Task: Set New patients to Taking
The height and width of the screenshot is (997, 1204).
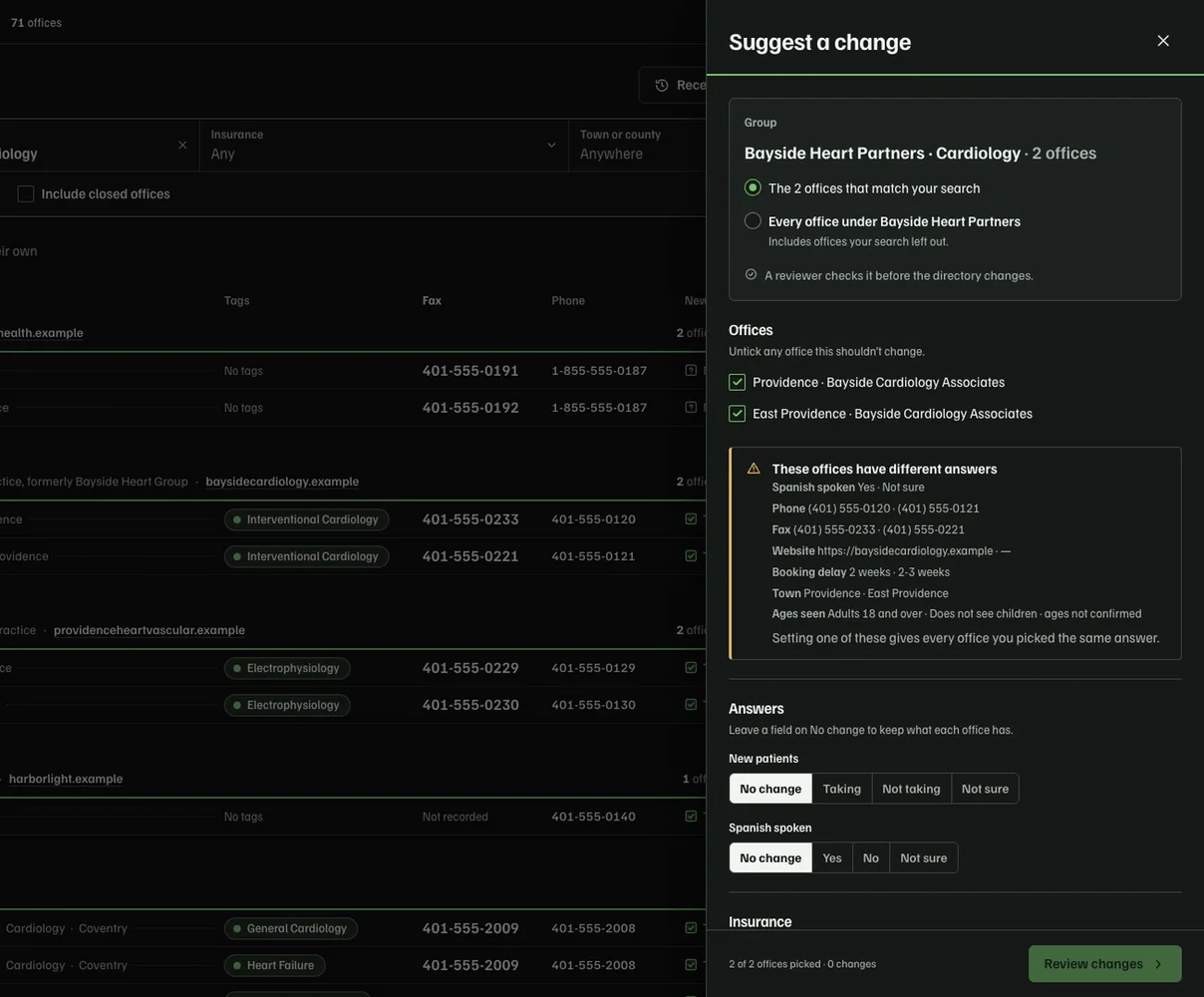Action: pos(842,789)
